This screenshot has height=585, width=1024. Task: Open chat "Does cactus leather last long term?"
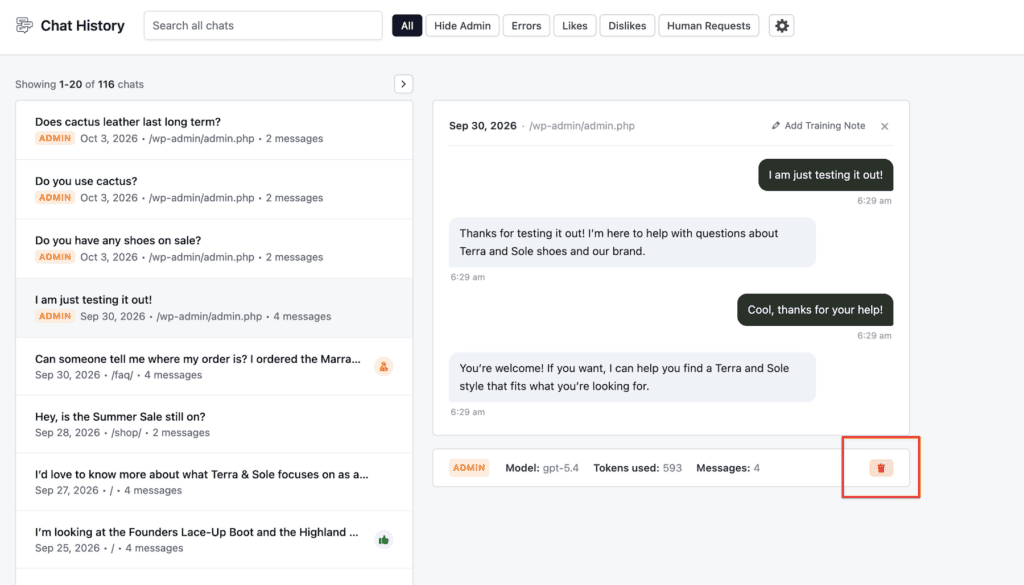click(214, 130)
